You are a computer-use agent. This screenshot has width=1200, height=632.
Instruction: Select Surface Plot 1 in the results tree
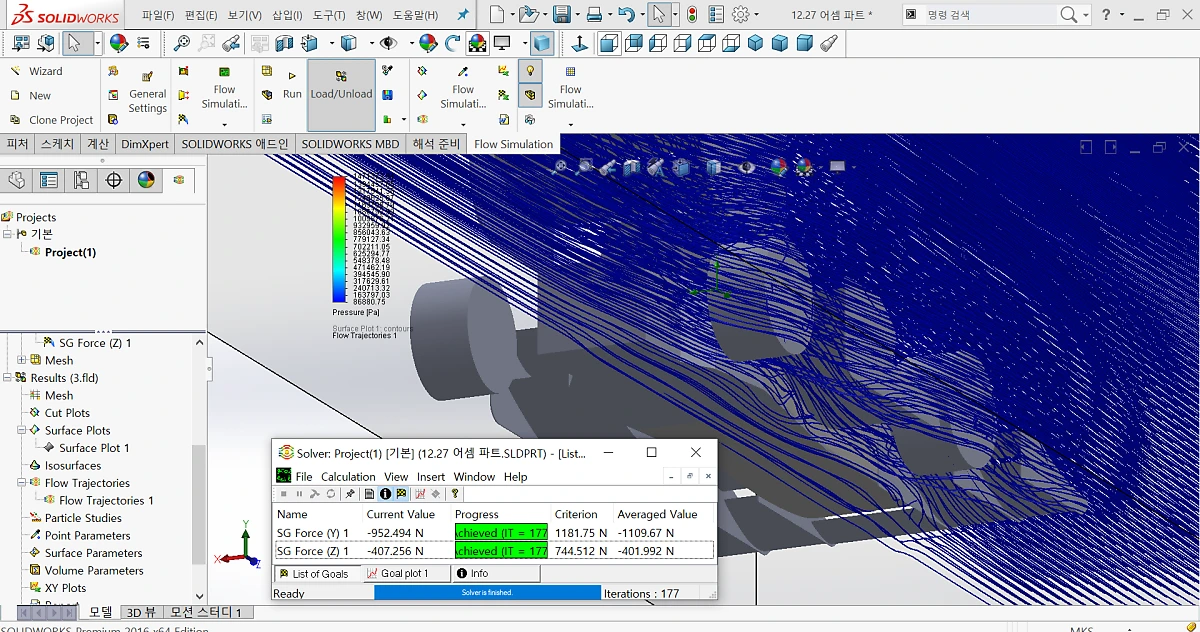94,448
